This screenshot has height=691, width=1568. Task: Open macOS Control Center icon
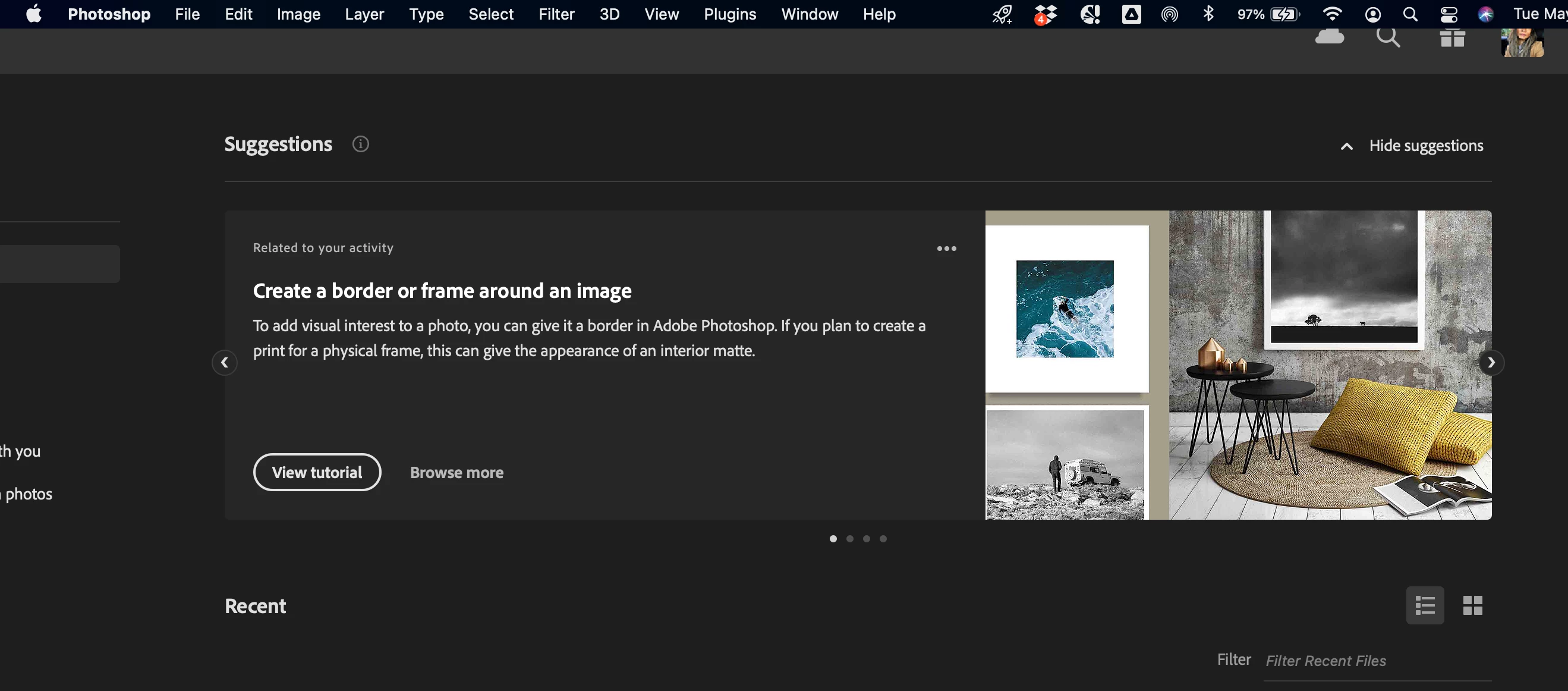tap(1449, 14)
